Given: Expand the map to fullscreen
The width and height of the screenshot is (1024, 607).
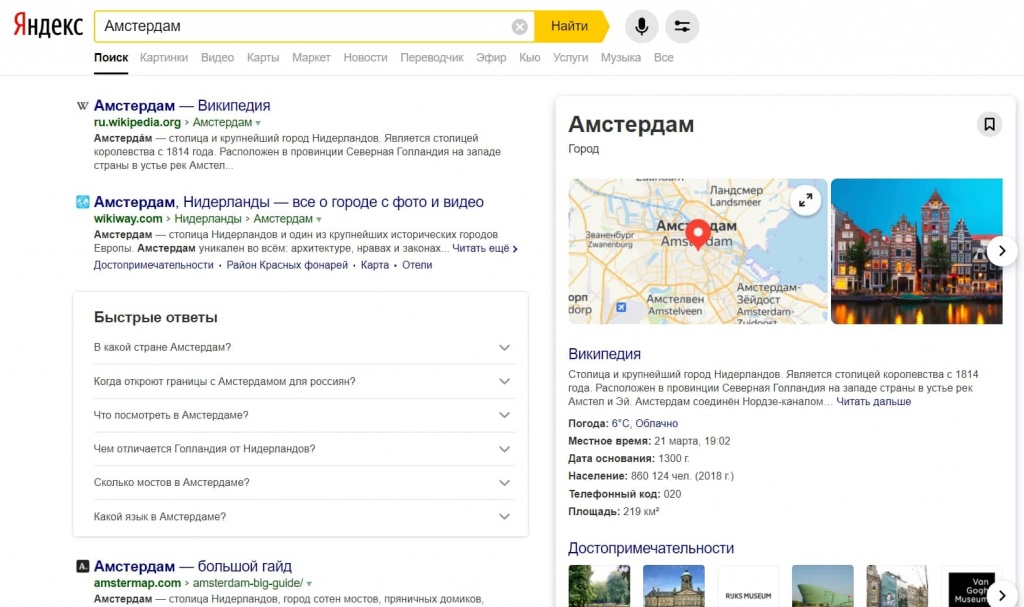Looking at the screenshot, I should (804, 201).
